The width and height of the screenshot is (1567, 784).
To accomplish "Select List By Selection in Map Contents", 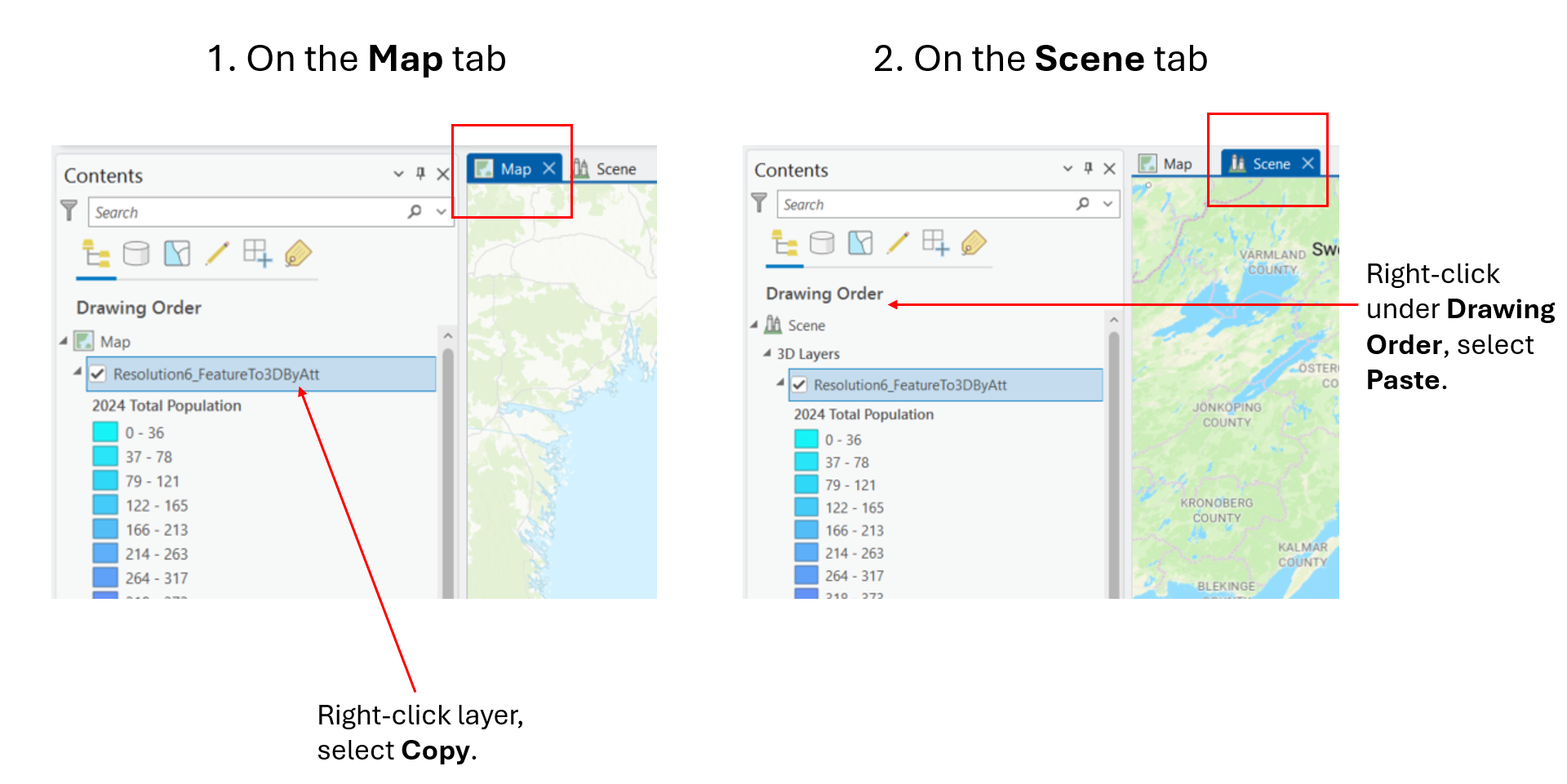I will (177, 253).
